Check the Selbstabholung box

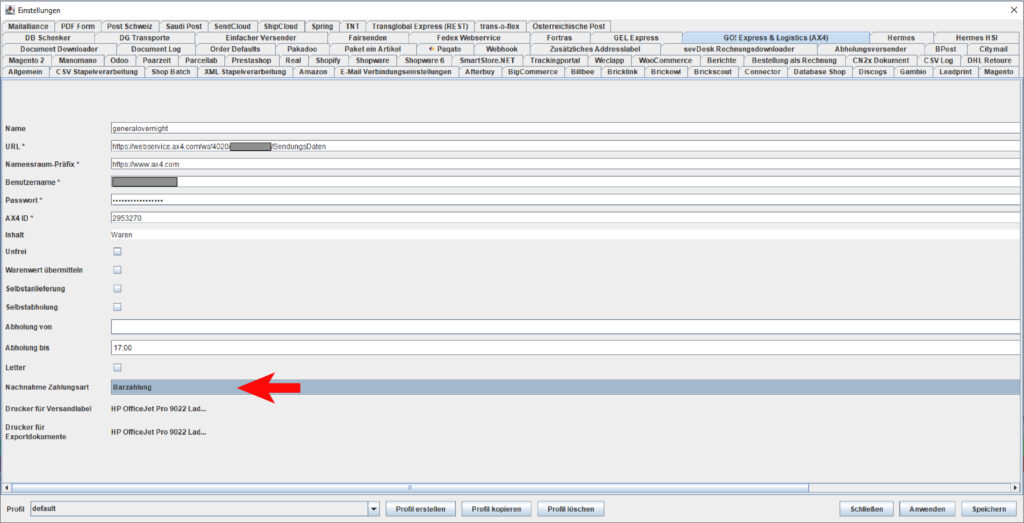(x=118, y=306)
